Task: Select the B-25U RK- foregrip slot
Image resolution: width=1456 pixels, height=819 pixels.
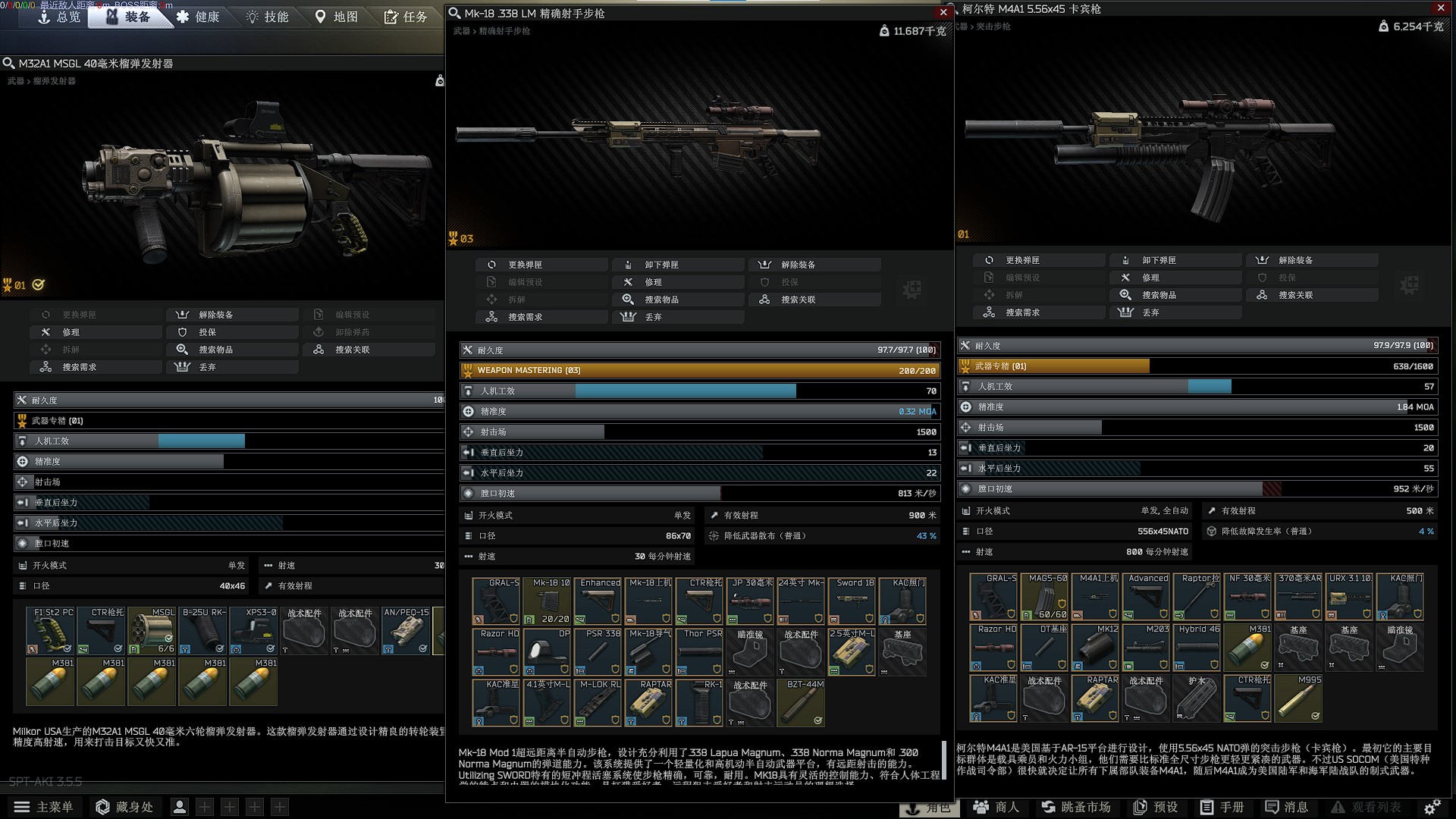Action: click(x=202, y=630)
